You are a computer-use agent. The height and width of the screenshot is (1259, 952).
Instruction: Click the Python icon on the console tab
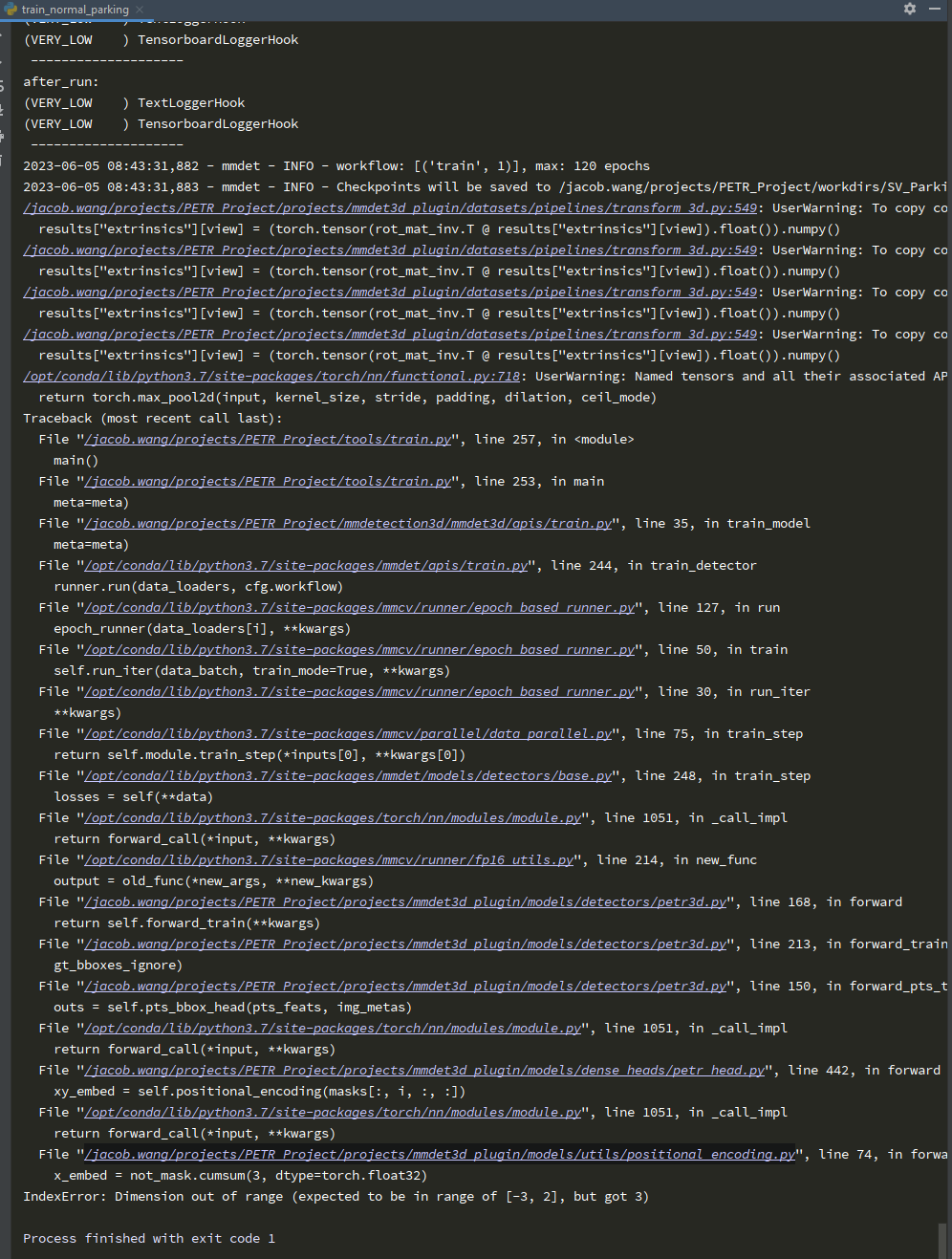pyautogui.click(x=10, y=9)
